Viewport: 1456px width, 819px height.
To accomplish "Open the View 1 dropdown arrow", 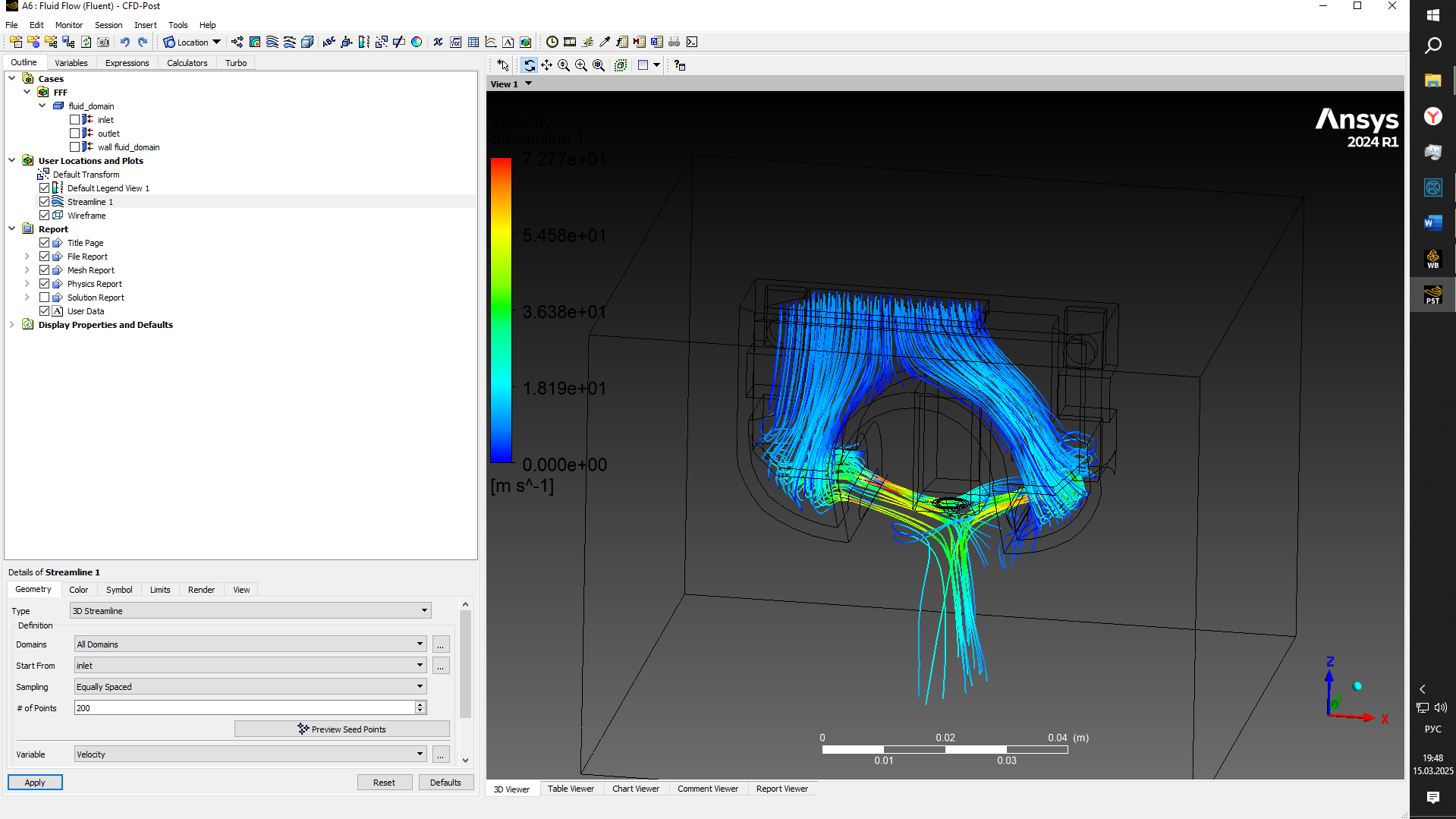I will pos(529,83).
